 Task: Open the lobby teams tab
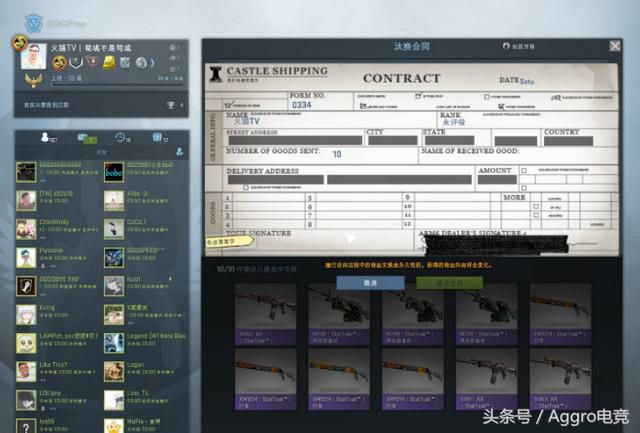[160, 138]
